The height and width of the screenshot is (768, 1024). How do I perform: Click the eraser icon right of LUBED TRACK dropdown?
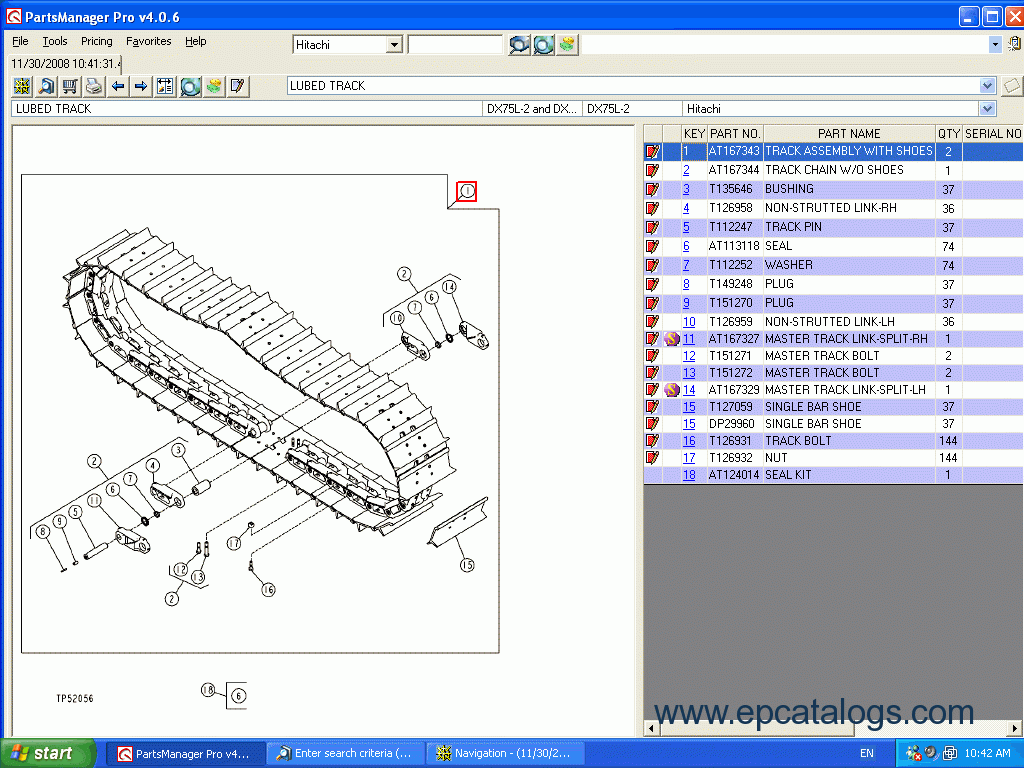coord(1012,86)
